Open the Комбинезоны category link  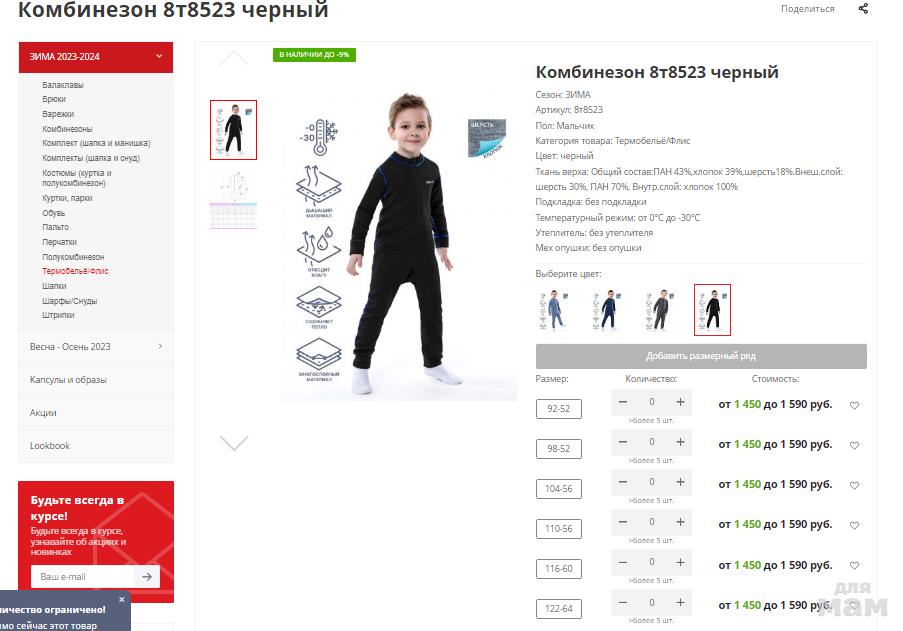tap(67, 129)
